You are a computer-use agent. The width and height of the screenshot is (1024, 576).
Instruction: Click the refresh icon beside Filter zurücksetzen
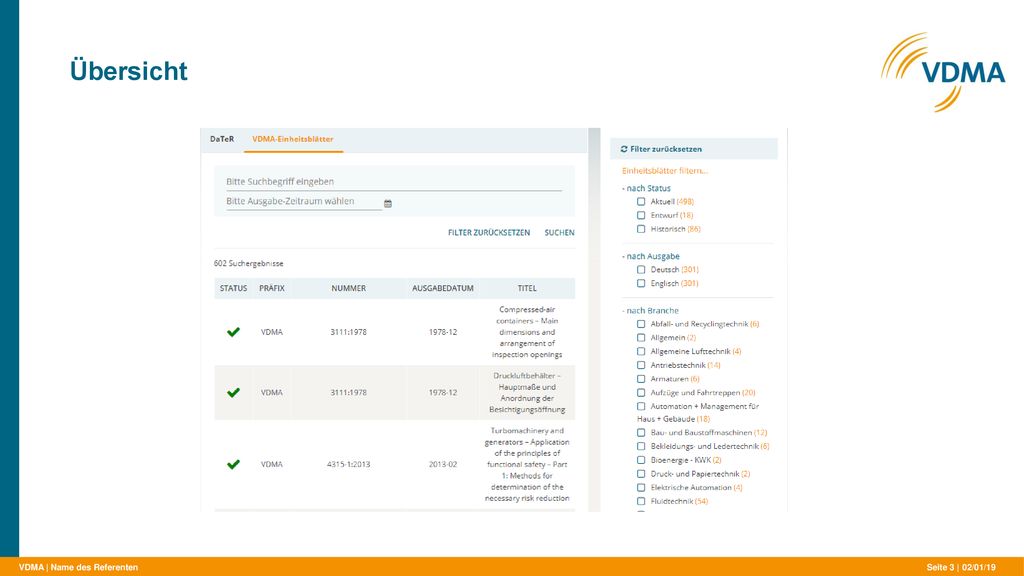point(624,149)
